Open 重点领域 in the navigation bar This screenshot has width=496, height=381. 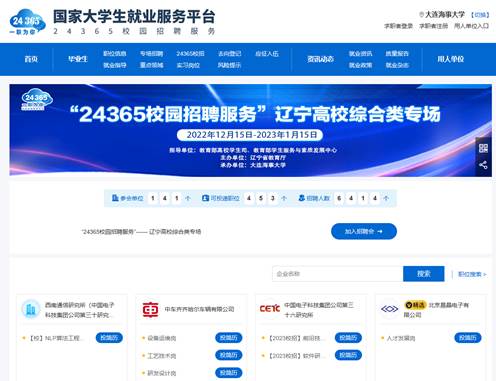pos(151,65)
